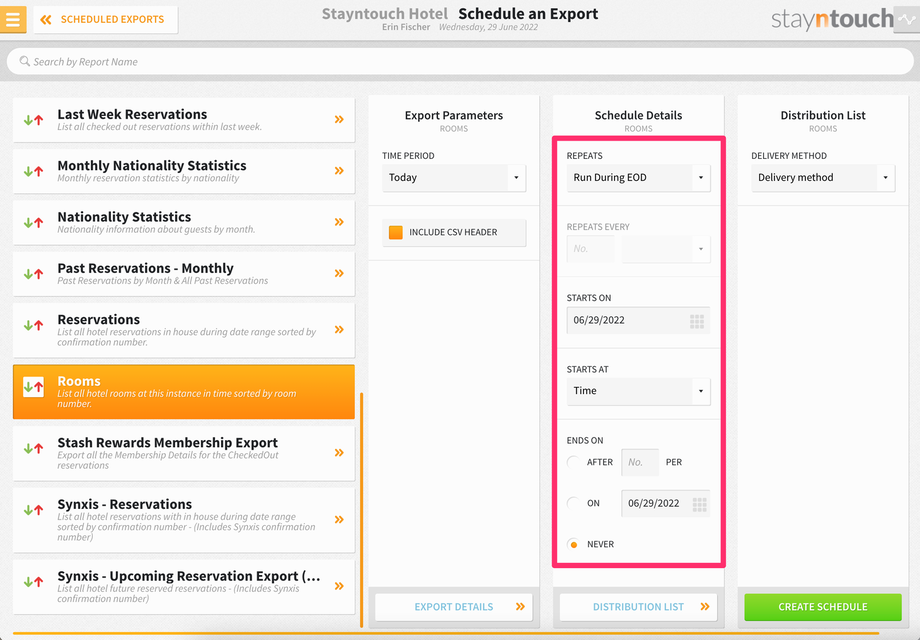Click the Export Details button
The height and width of the screenshot is (640, 920).
pyautogui.click(x=454, y=607)
